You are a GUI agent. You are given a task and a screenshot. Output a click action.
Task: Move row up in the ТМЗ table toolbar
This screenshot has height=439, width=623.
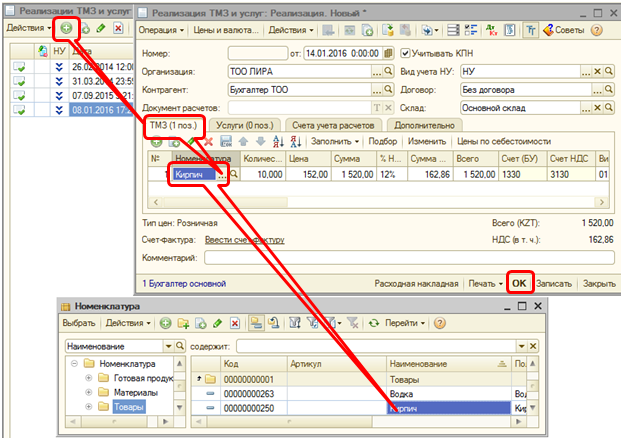(x=243, y=141)
